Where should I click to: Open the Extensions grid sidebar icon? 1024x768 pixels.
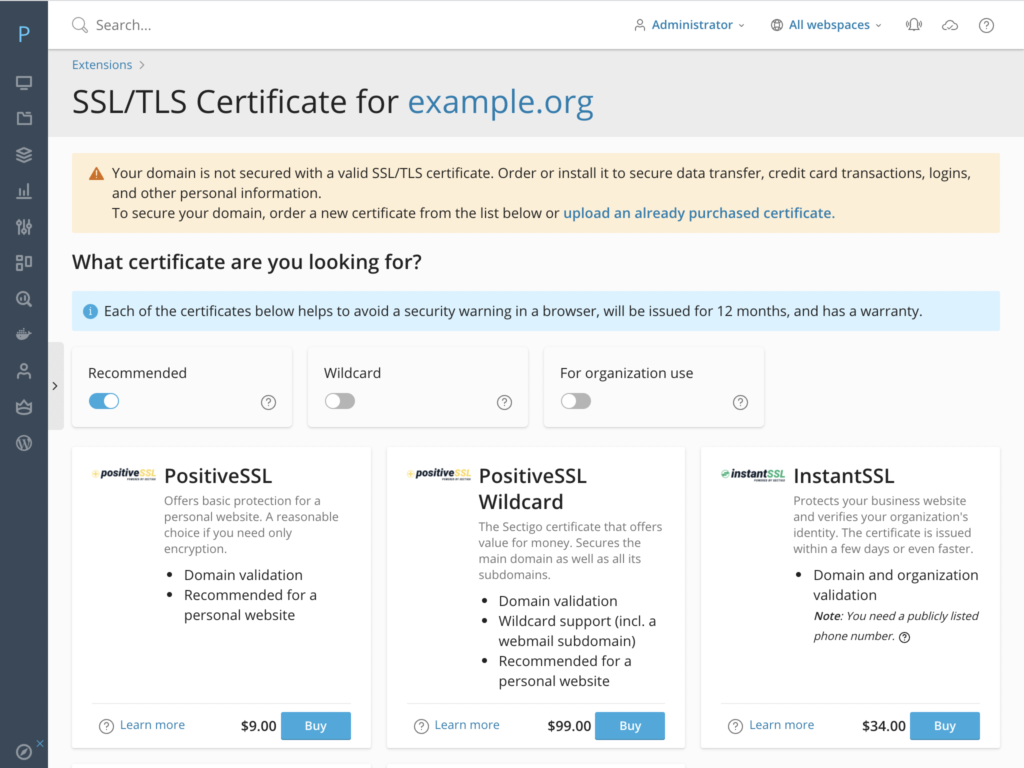[x=24, y=263]
